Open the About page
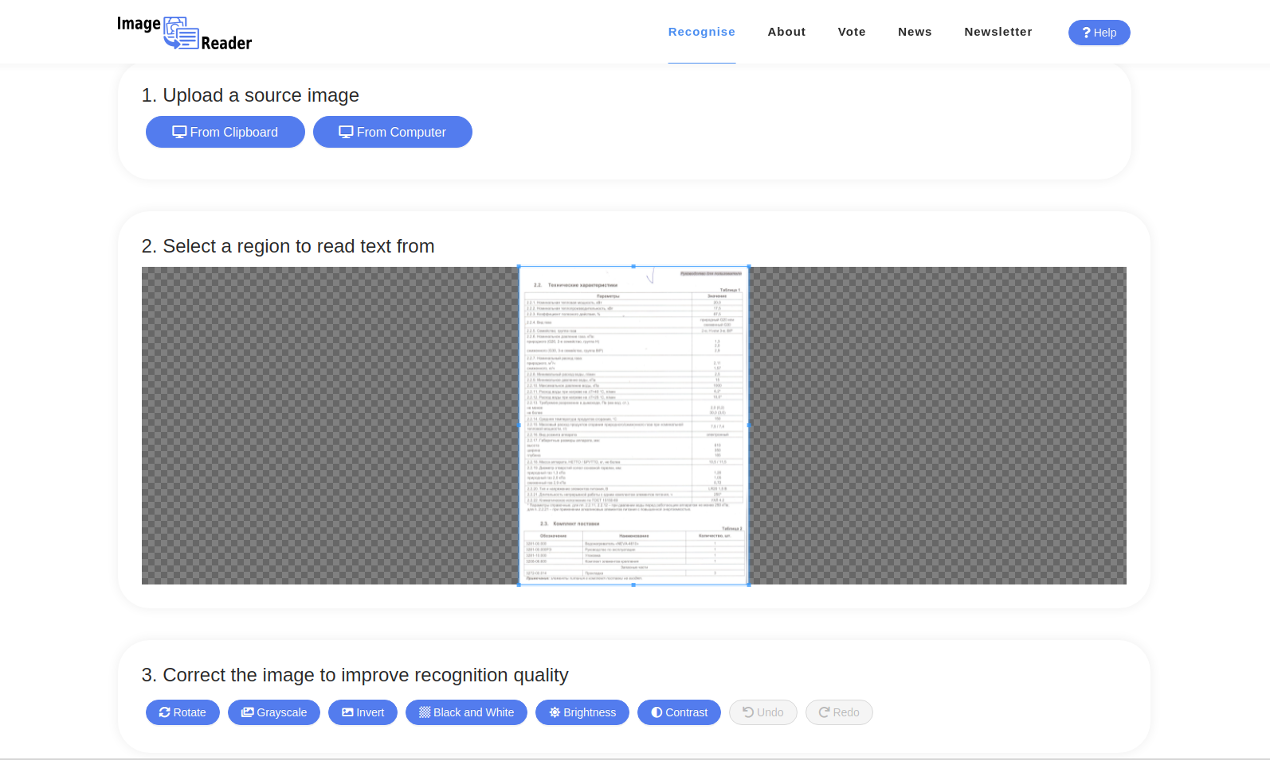Screen dimensions: 1270x760 787,32
